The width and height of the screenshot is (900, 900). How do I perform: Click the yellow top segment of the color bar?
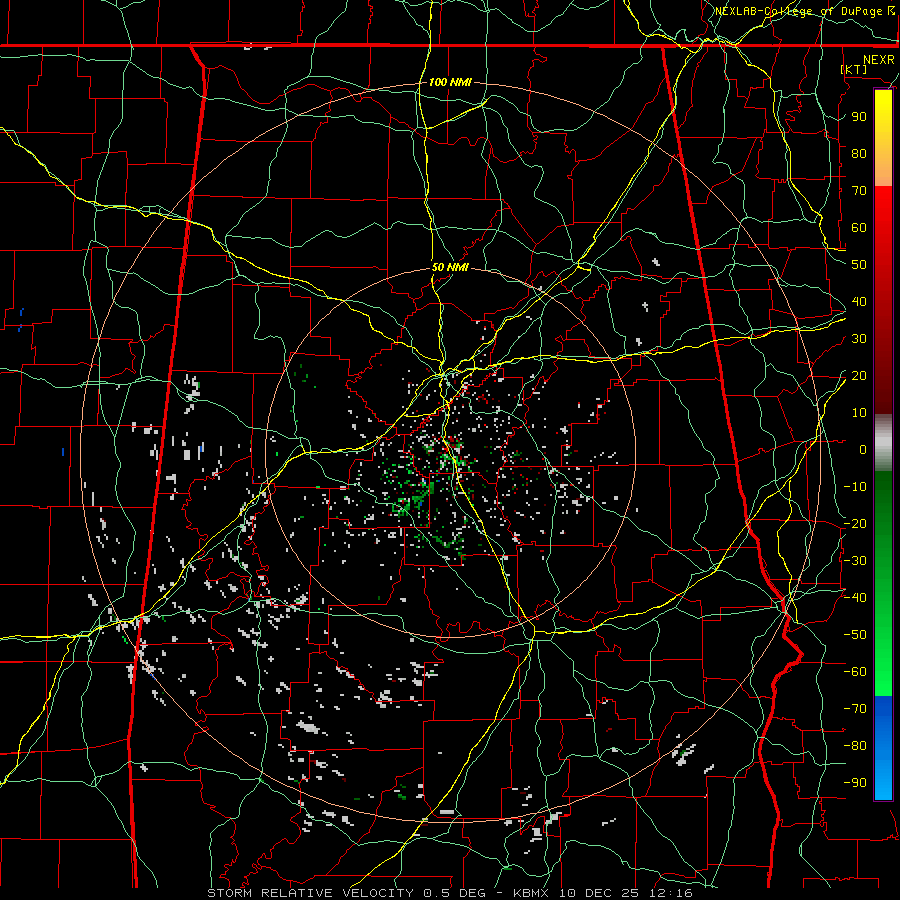(883, 138)
